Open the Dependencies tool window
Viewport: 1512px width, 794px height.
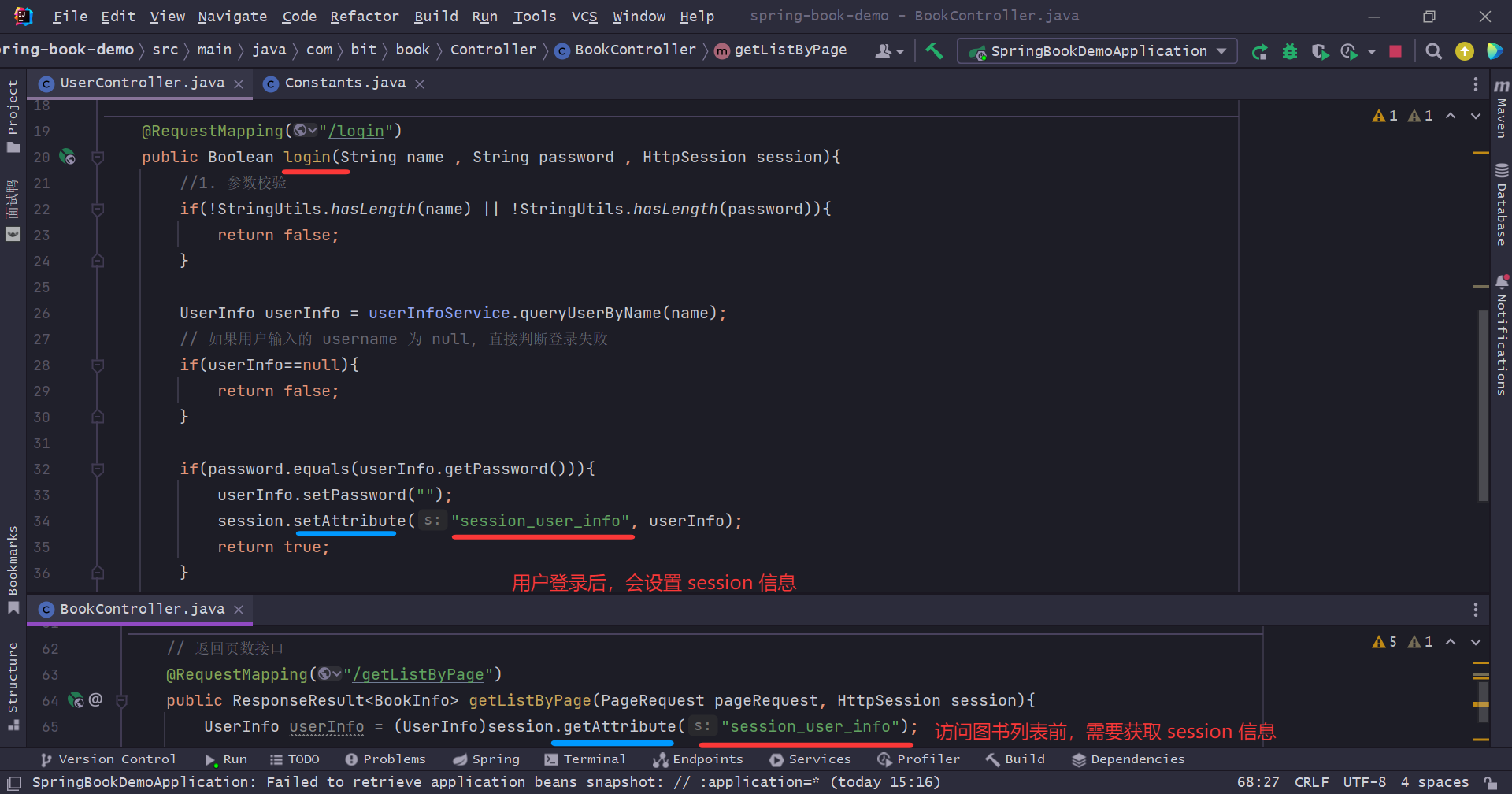click(x=1128, y=759)
